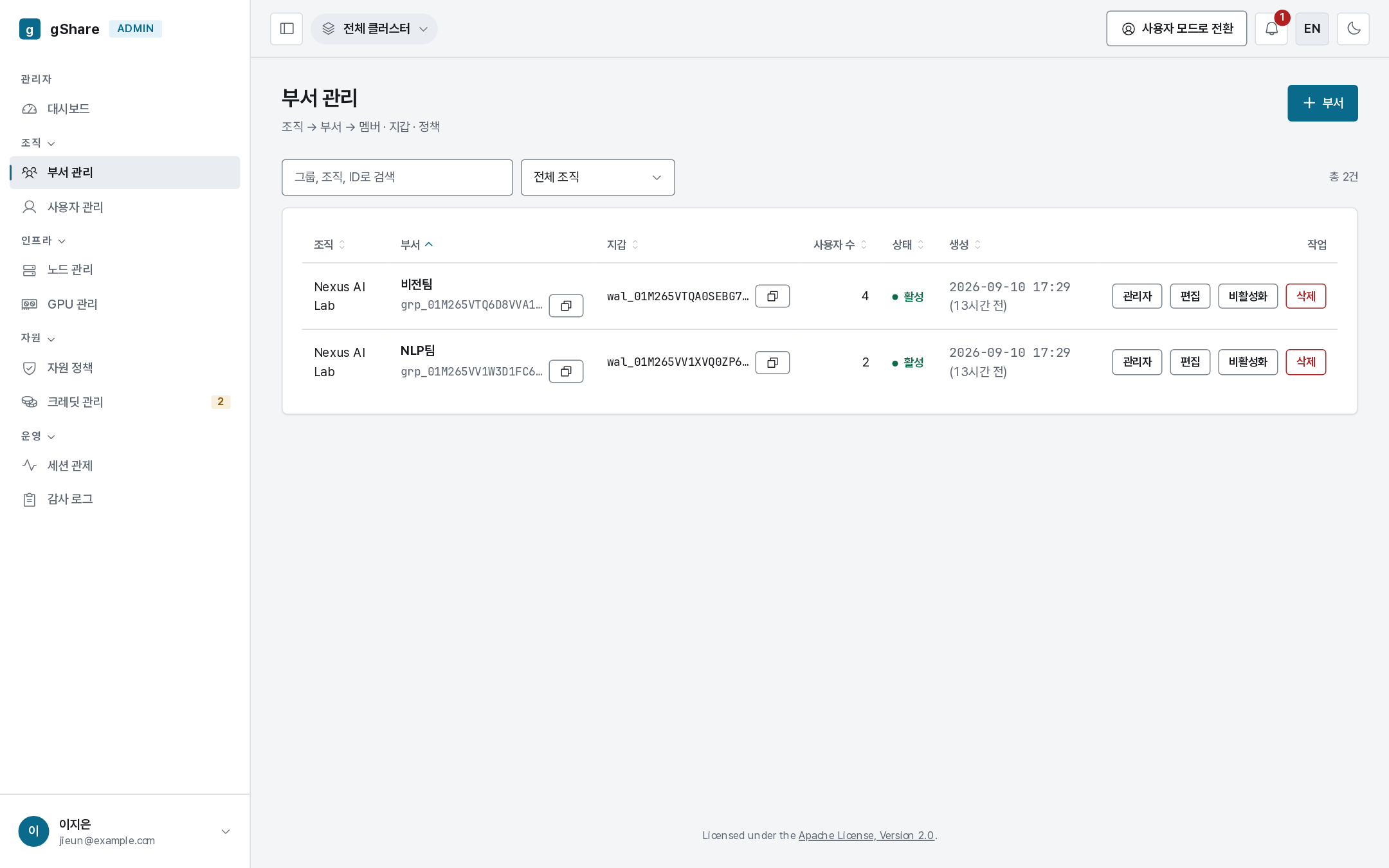This screenshot has width=1389, height=868.
Task: Open 자원 정책 page
Action: [x=125, y=368]
